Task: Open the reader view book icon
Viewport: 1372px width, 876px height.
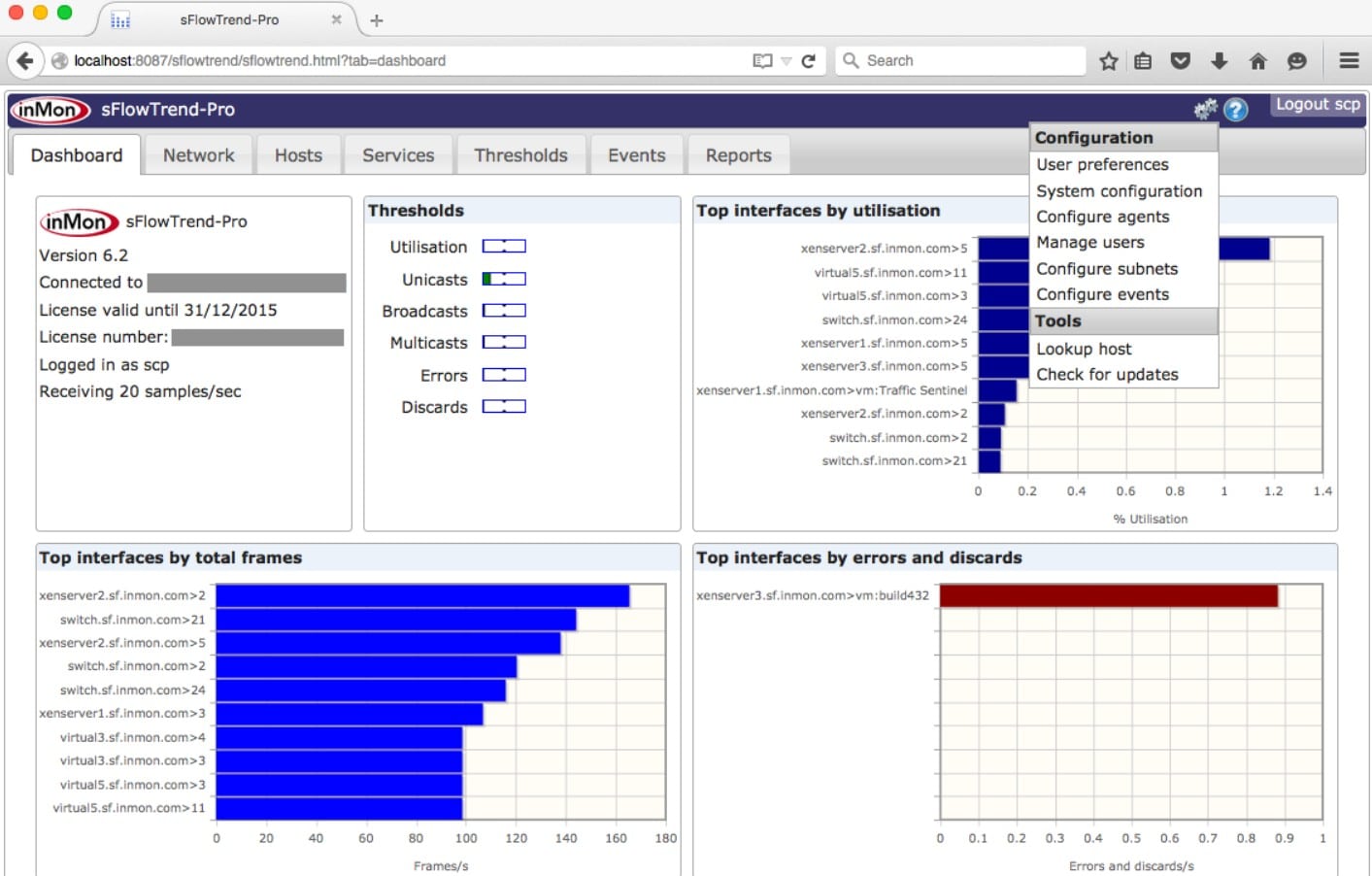Action: coord(762,60)
